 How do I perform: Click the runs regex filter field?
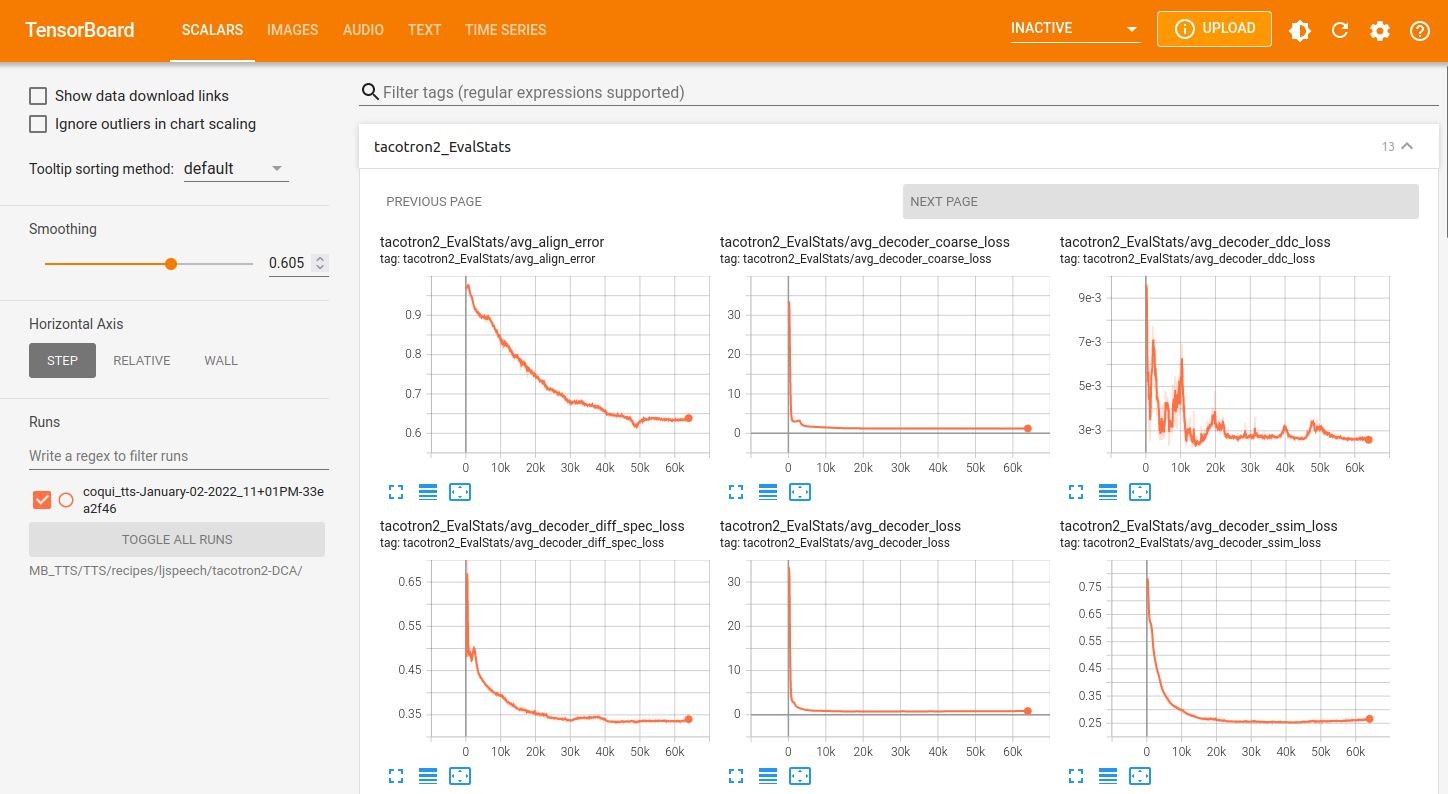pos(179,456)
